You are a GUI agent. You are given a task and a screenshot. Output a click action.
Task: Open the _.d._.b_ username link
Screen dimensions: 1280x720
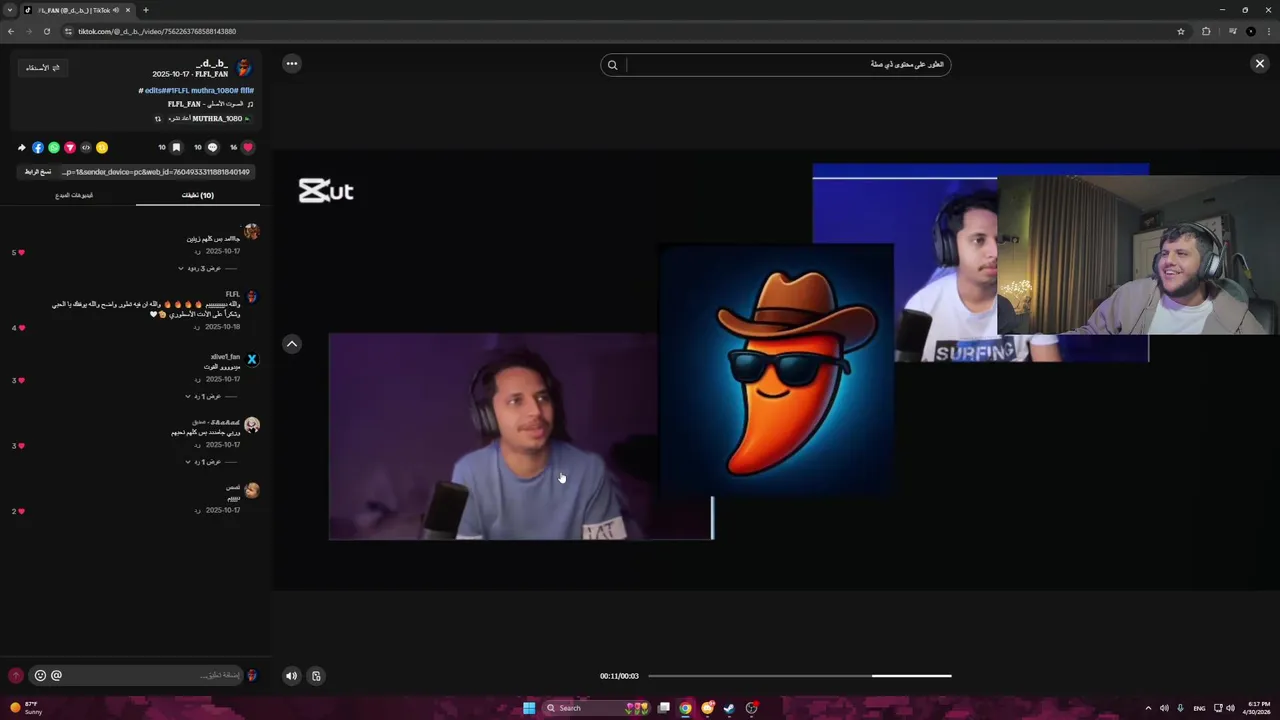tap(212, 63)
